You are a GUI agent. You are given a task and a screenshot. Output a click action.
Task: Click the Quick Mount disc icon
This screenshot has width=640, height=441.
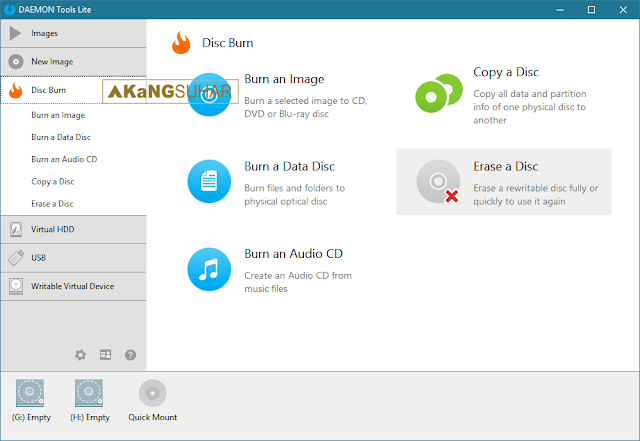tap(153, 393)
